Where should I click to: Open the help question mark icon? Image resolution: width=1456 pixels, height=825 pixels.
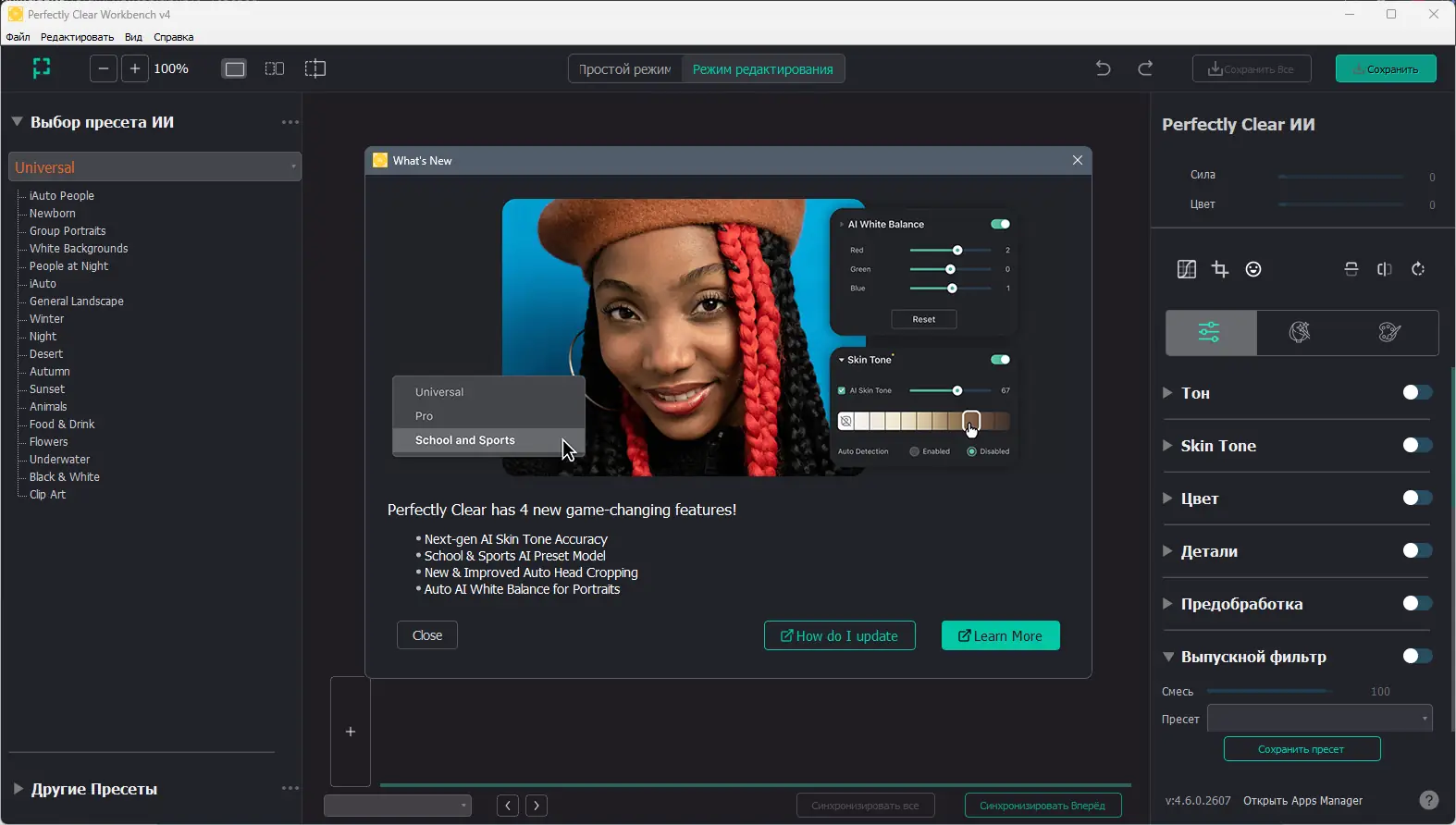click(x=1429, y=800)
